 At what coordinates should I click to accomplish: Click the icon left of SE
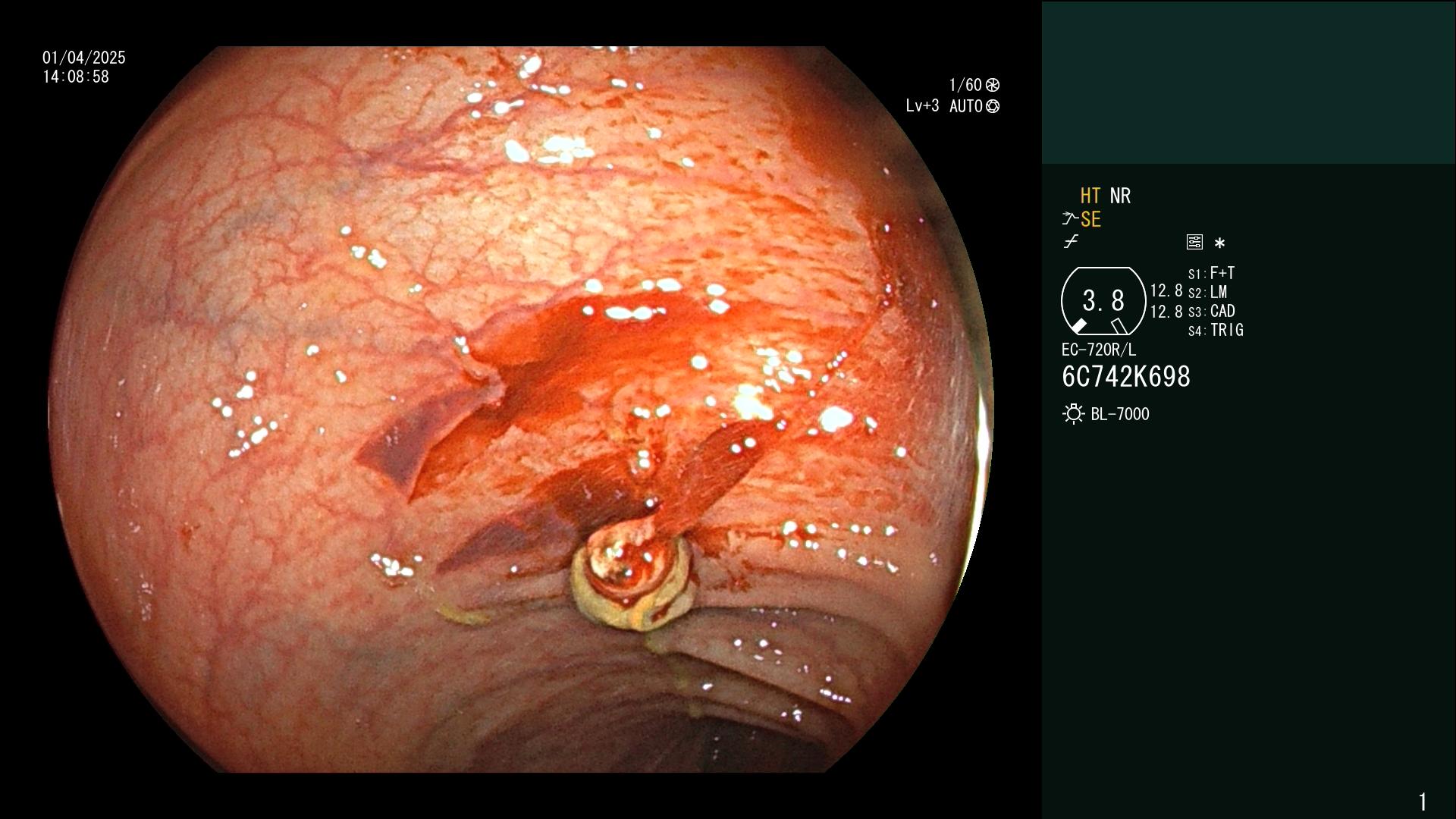tap(1069, 219)
